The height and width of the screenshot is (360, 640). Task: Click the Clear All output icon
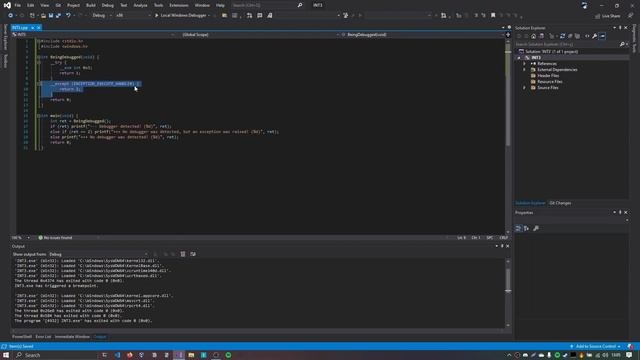click(x=183, y=254)
